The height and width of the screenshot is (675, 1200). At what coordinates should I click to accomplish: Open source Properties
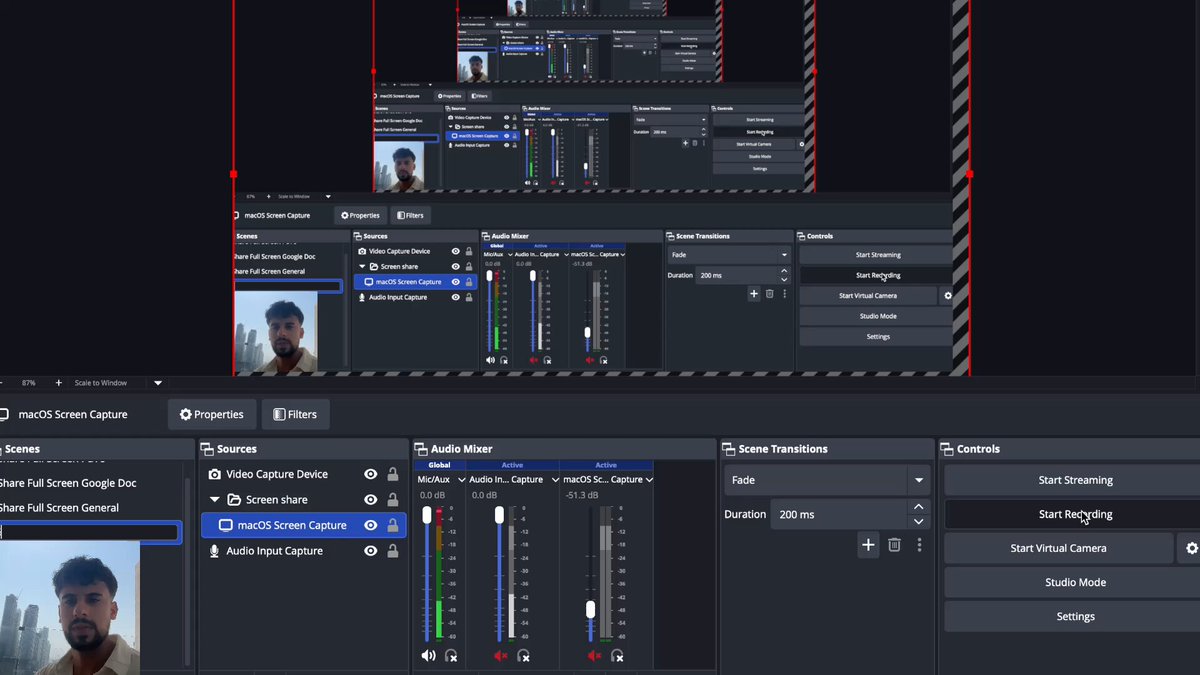tap(211, 414)
